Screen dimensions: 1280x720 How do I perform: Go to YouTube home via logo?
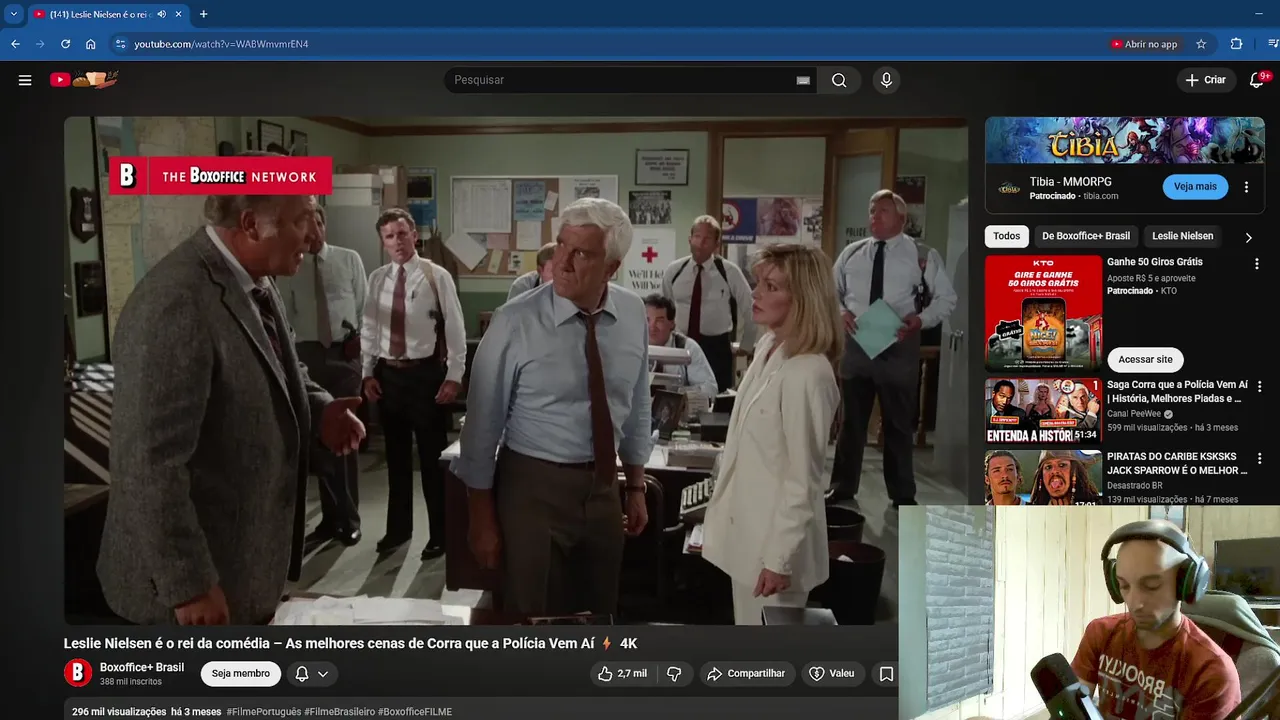(85, 80)
